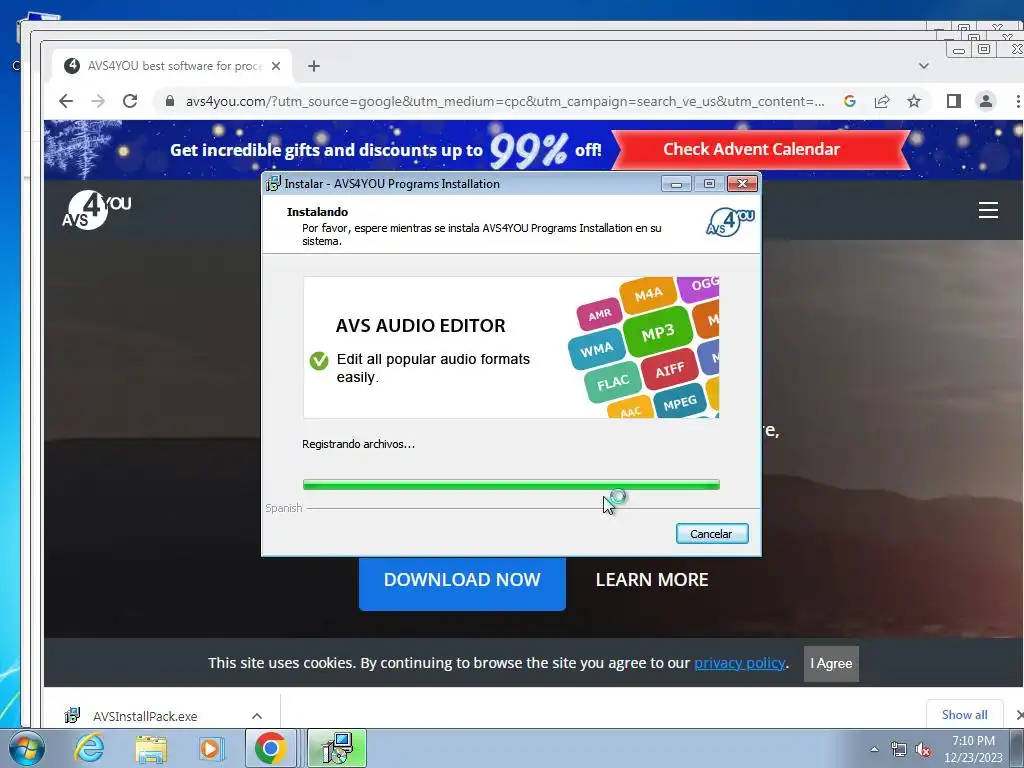Close the AVS4YOU browser tab
The width and height of the screenshot is (1024, 768).
click(276, 66)
